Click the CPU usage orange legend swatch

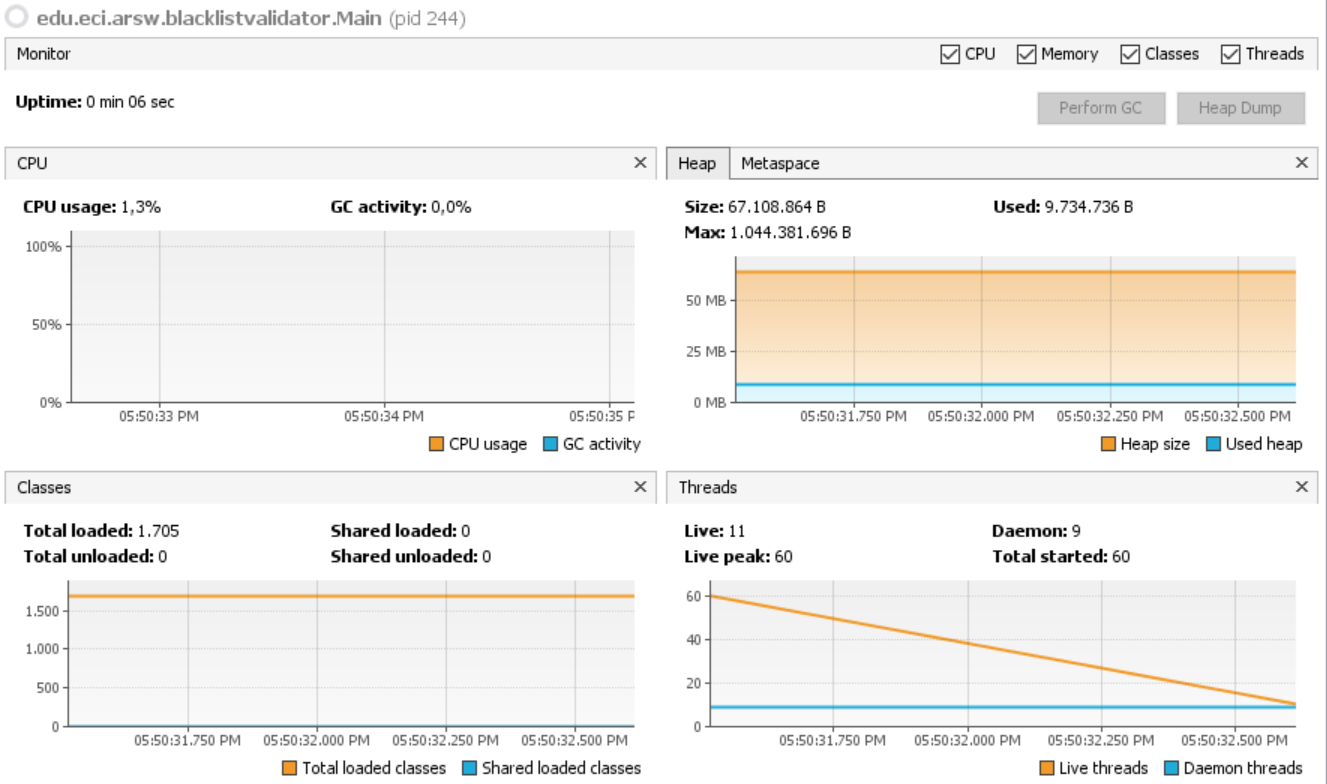point(437,444)
